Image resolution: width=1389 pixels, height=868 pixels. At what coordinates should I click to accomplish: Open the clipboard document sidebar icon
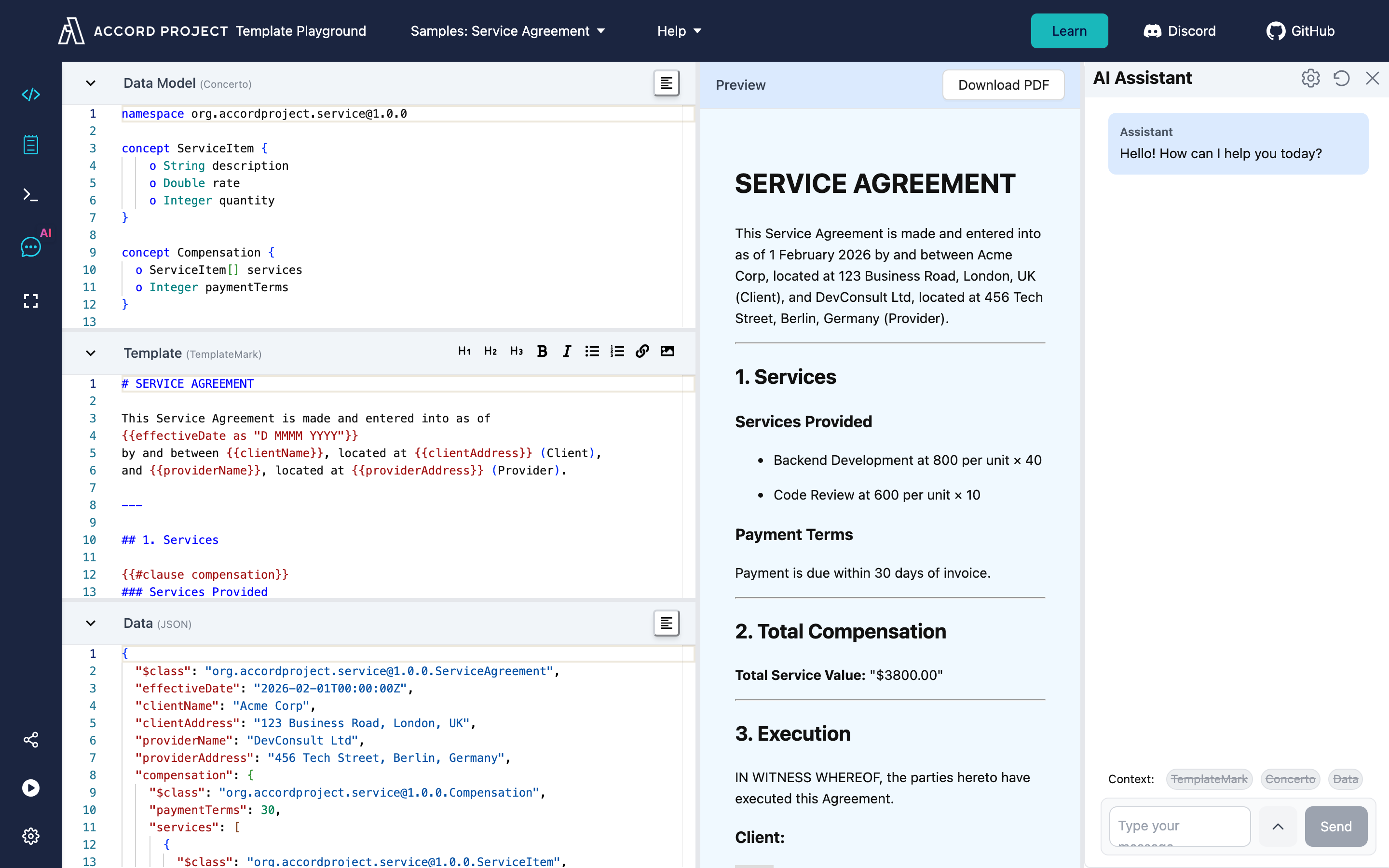pyautogui.click(x=30, y=145)
